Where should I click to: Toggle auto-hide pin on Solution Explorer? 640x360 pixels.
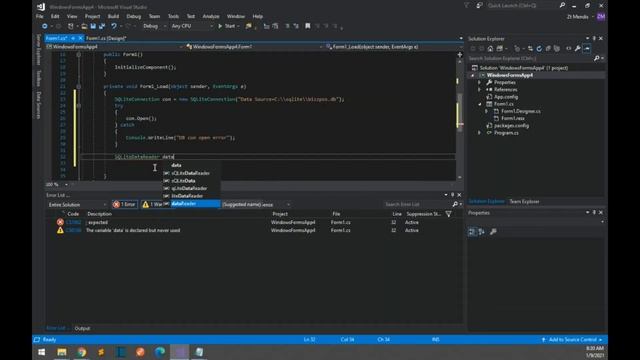click(594, 38)
